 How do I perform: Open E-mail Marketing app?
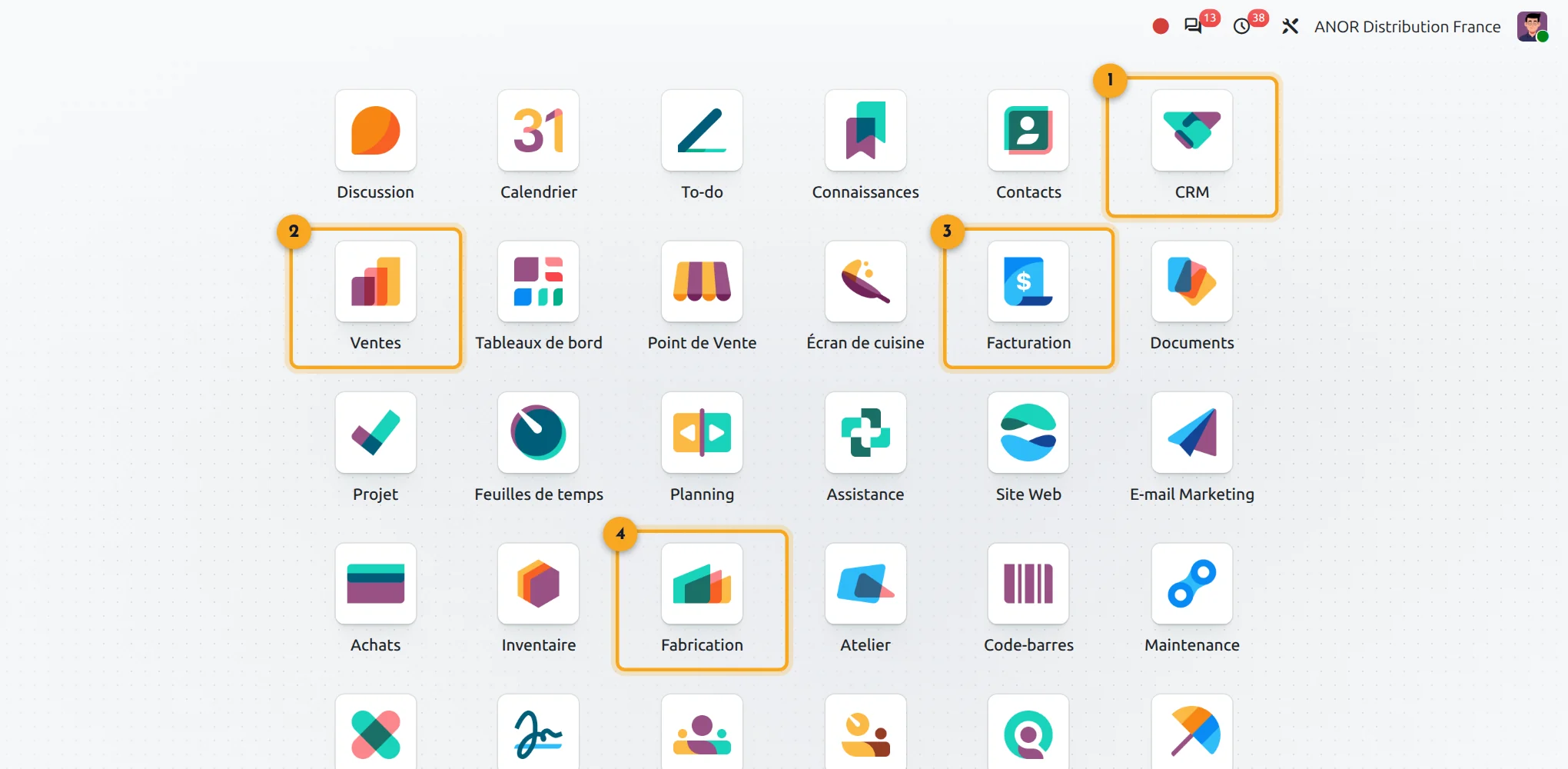1192,433
